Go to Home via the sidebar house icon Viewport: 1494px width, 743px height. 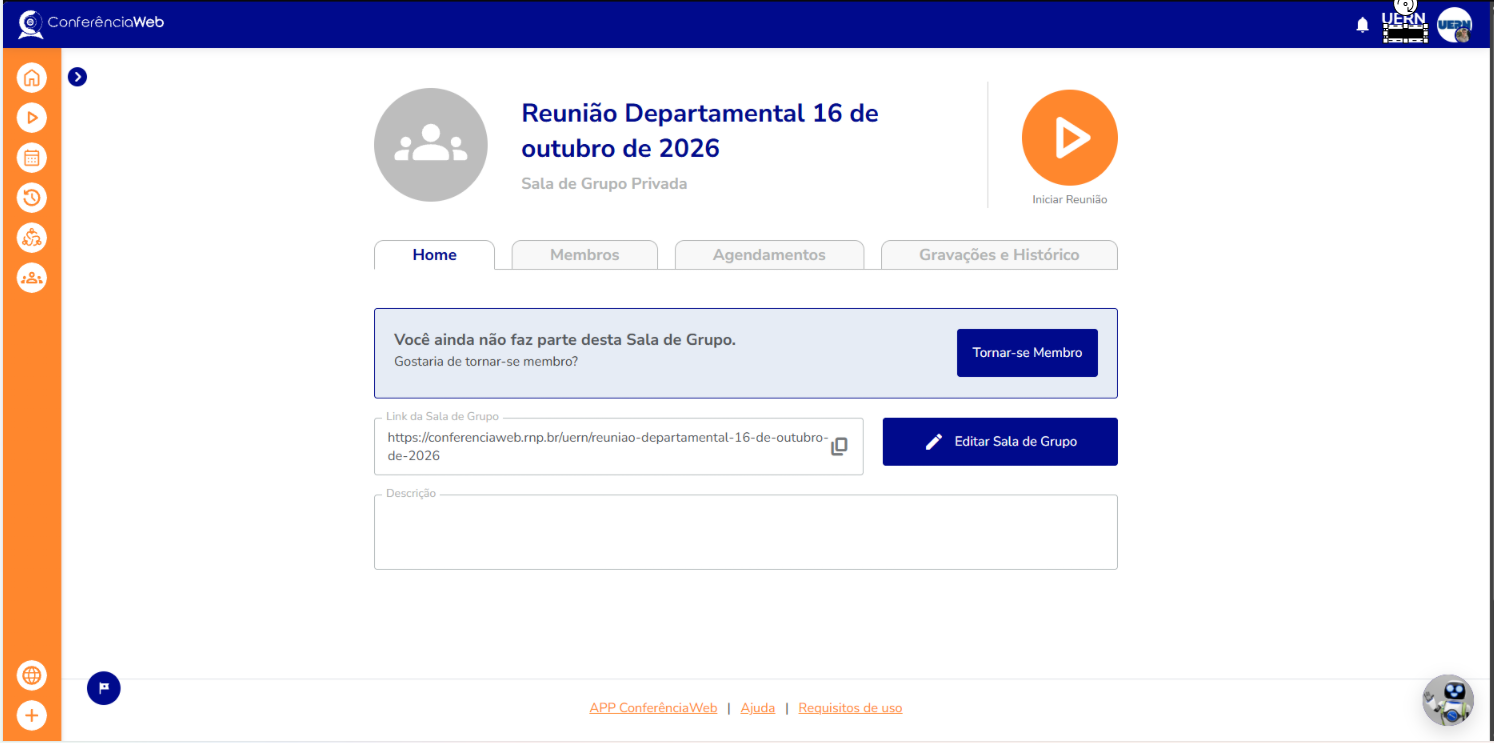pos(32,78)
